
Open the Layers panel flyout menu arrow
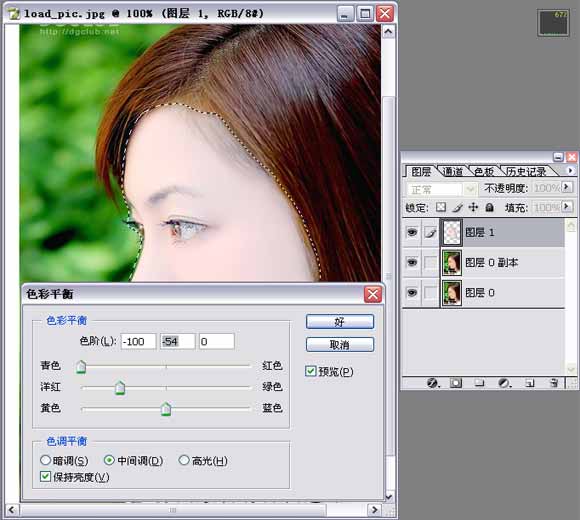[x=570, y=170]
